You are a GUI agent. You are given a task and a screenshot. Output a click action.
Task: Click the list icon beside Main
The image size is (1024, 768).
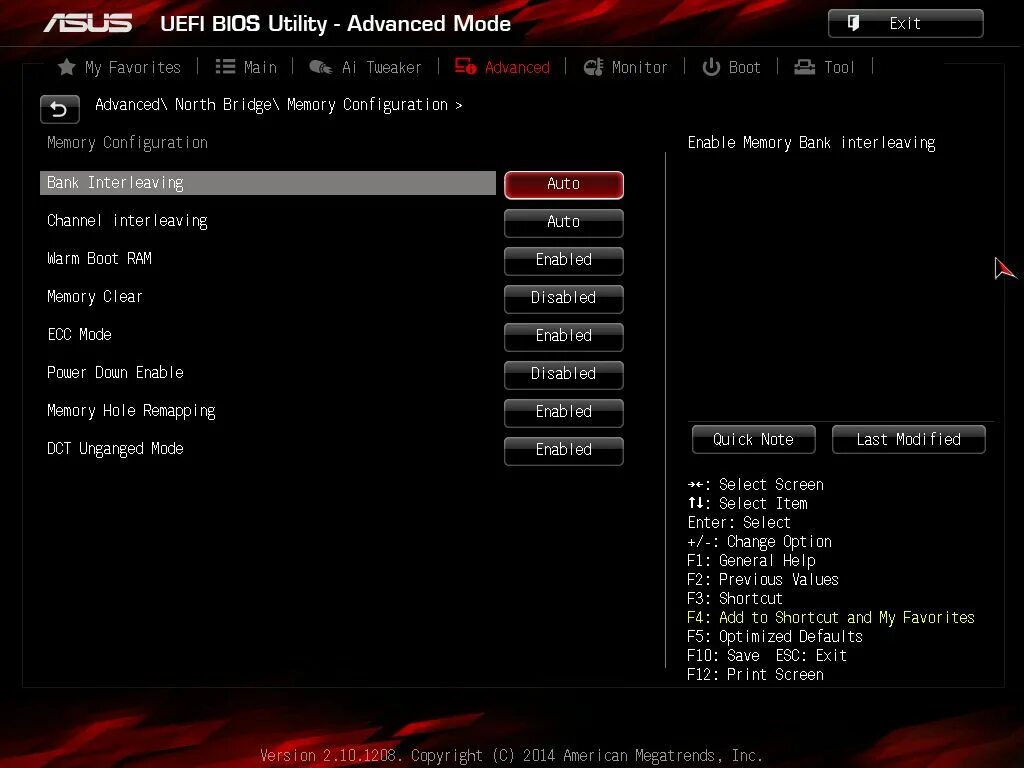pos(225,67)
